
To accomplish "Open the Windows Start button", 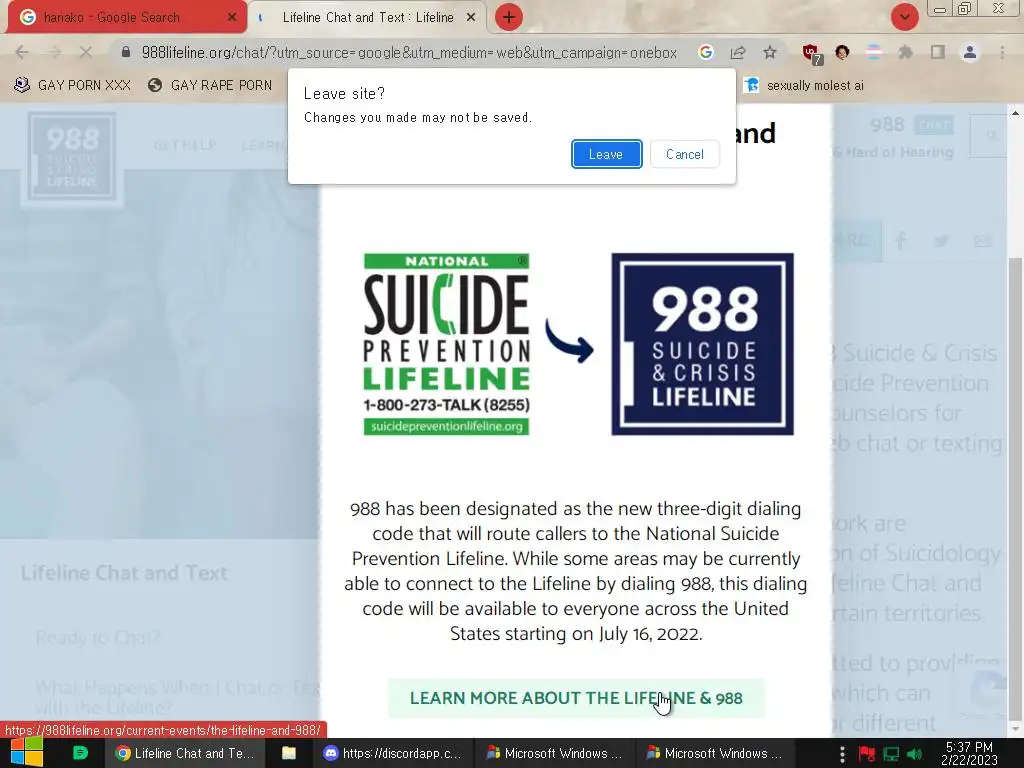I will (27, 753).
